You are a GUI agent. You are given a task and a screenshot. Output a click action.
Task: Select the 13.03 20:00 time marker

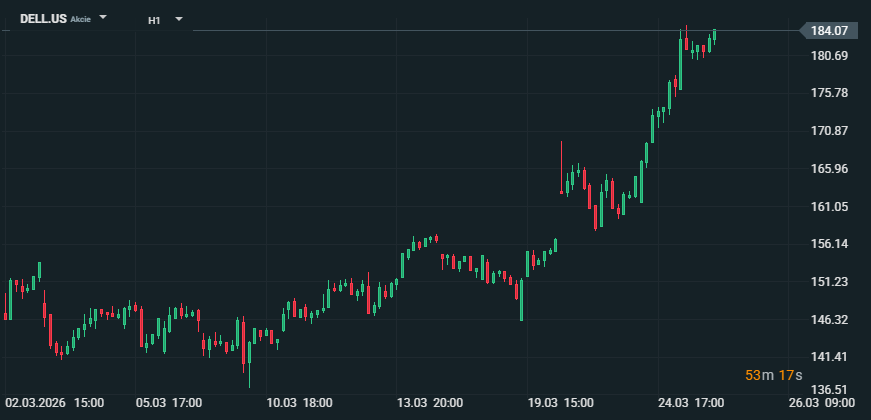(x=430, y=403)
